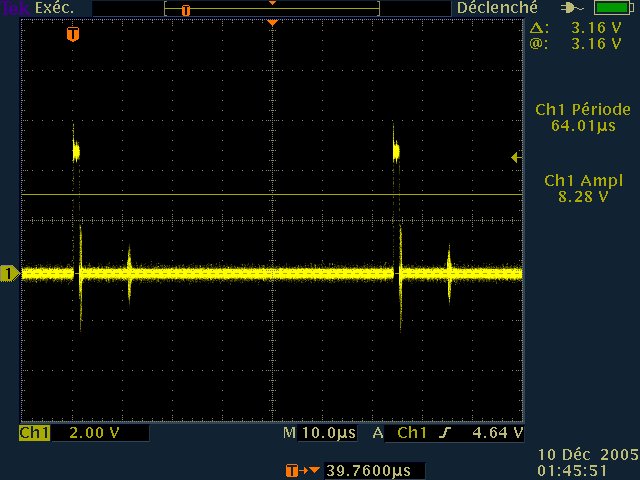
Task: Click the M 10.0µs timebase readout
Action: 319,433
